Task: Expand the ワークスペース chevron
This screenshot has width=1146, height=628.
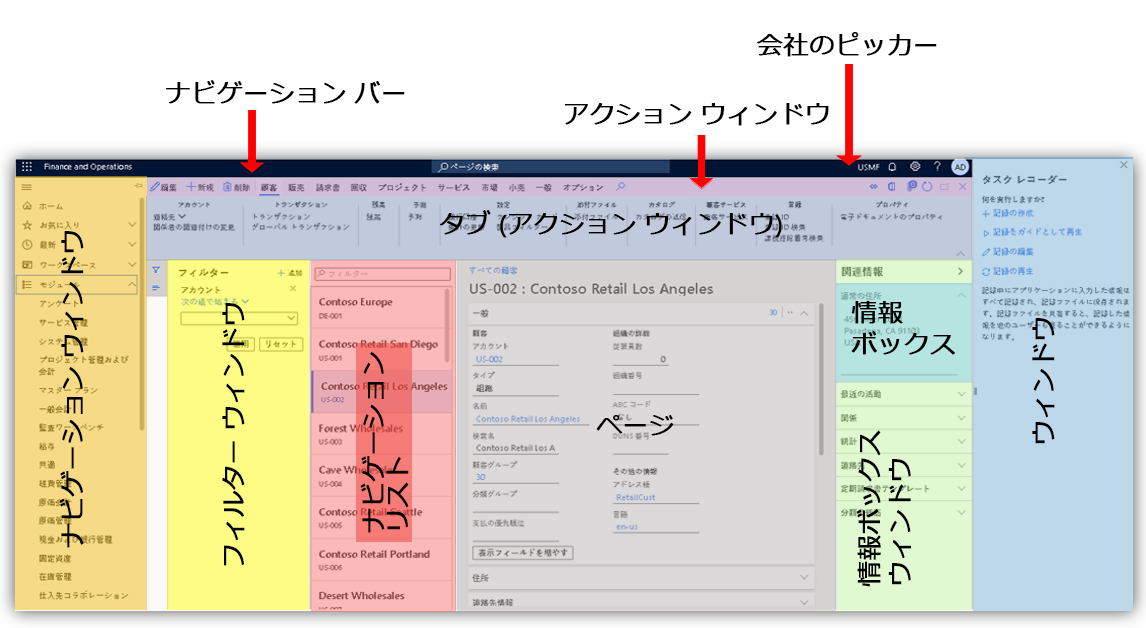Action: point(132,264)
